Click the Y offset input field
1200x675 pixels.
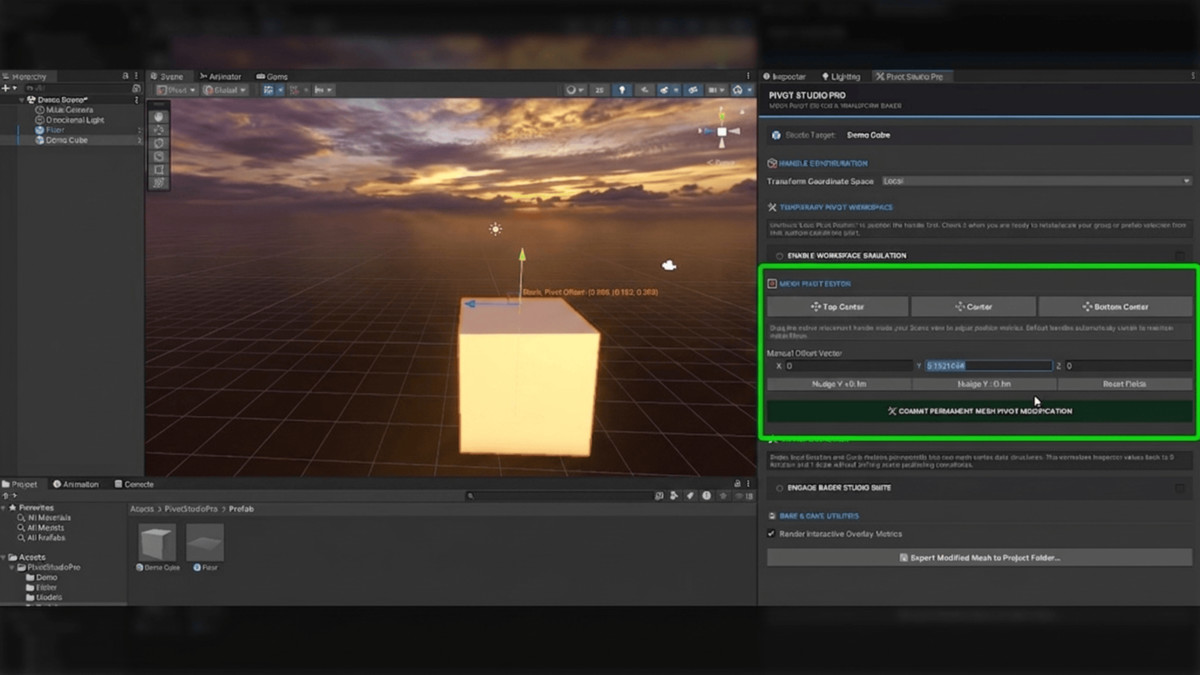pyautogui.click(x=988, y=366)
